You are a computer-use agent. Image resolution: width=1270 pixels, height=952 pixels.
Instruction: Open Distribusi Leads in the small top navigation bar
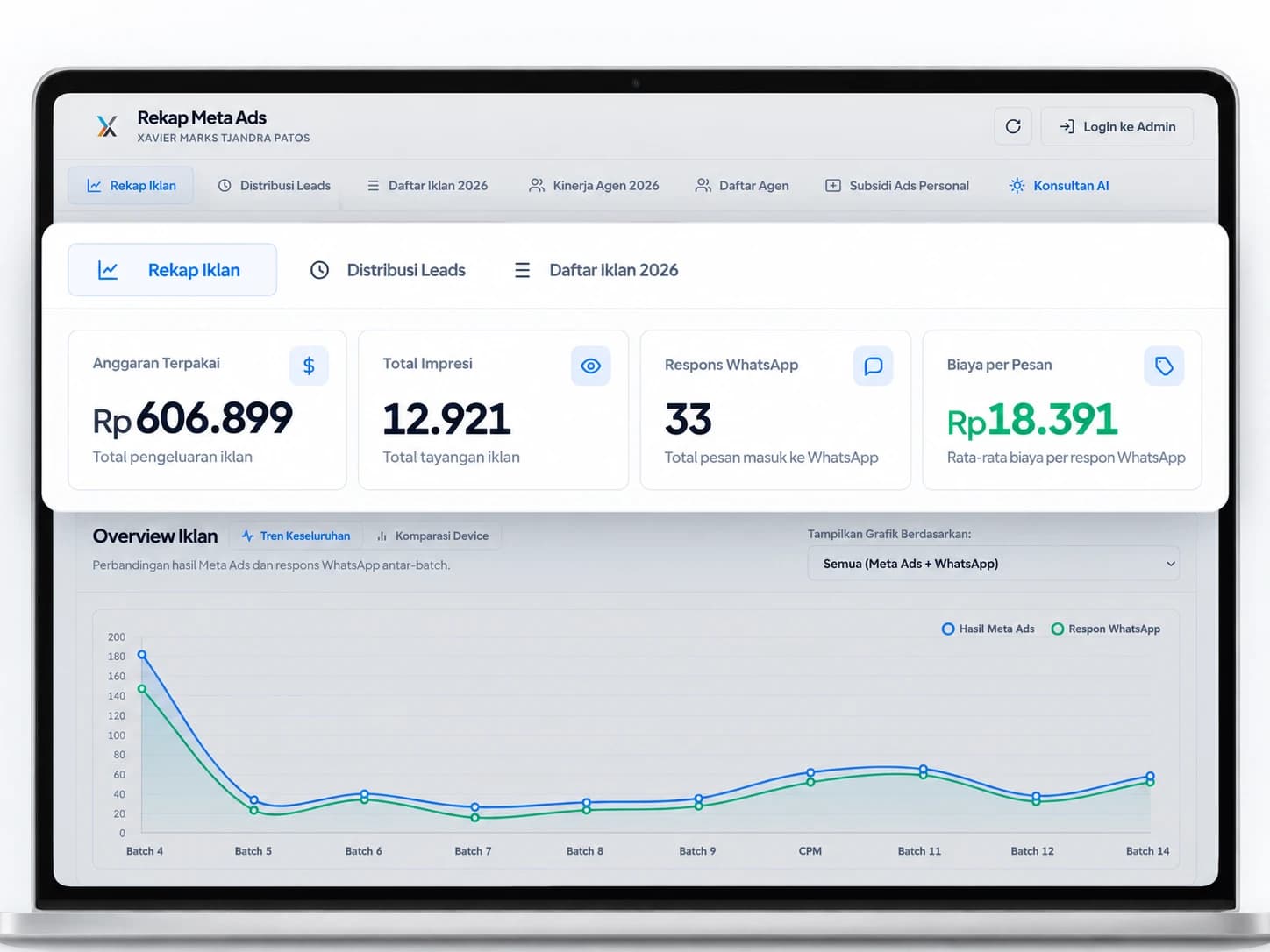point(274,186)
